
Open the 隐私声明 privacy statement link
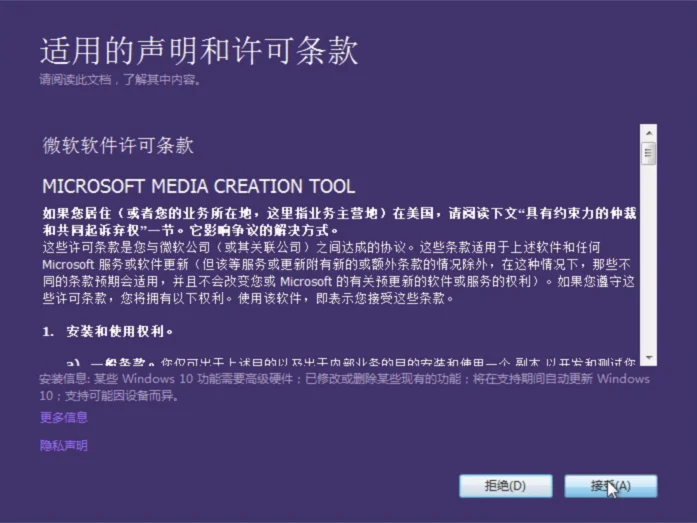tap(64, 446)
